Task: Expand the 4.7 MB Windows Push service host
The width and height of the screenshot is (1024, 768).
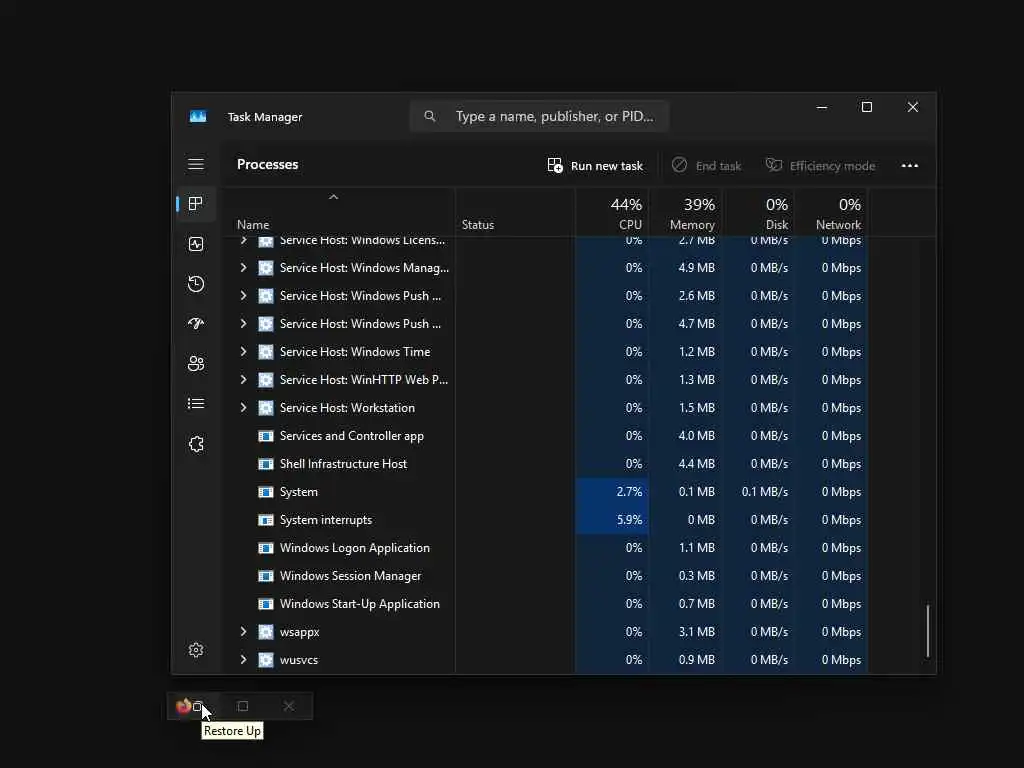Action: (x=243, y=324)
